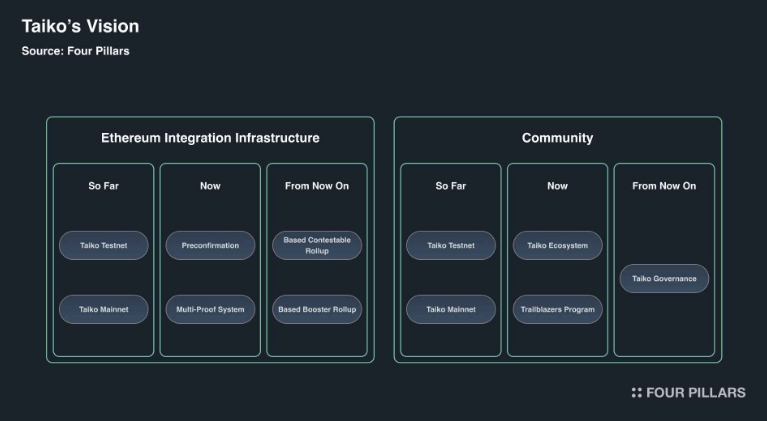The width and height of the screenshot is (767, 421).
Task: Select "From Now On" heading under Ethereum Integration Infrastructure
Action: [x=317, y=186]
